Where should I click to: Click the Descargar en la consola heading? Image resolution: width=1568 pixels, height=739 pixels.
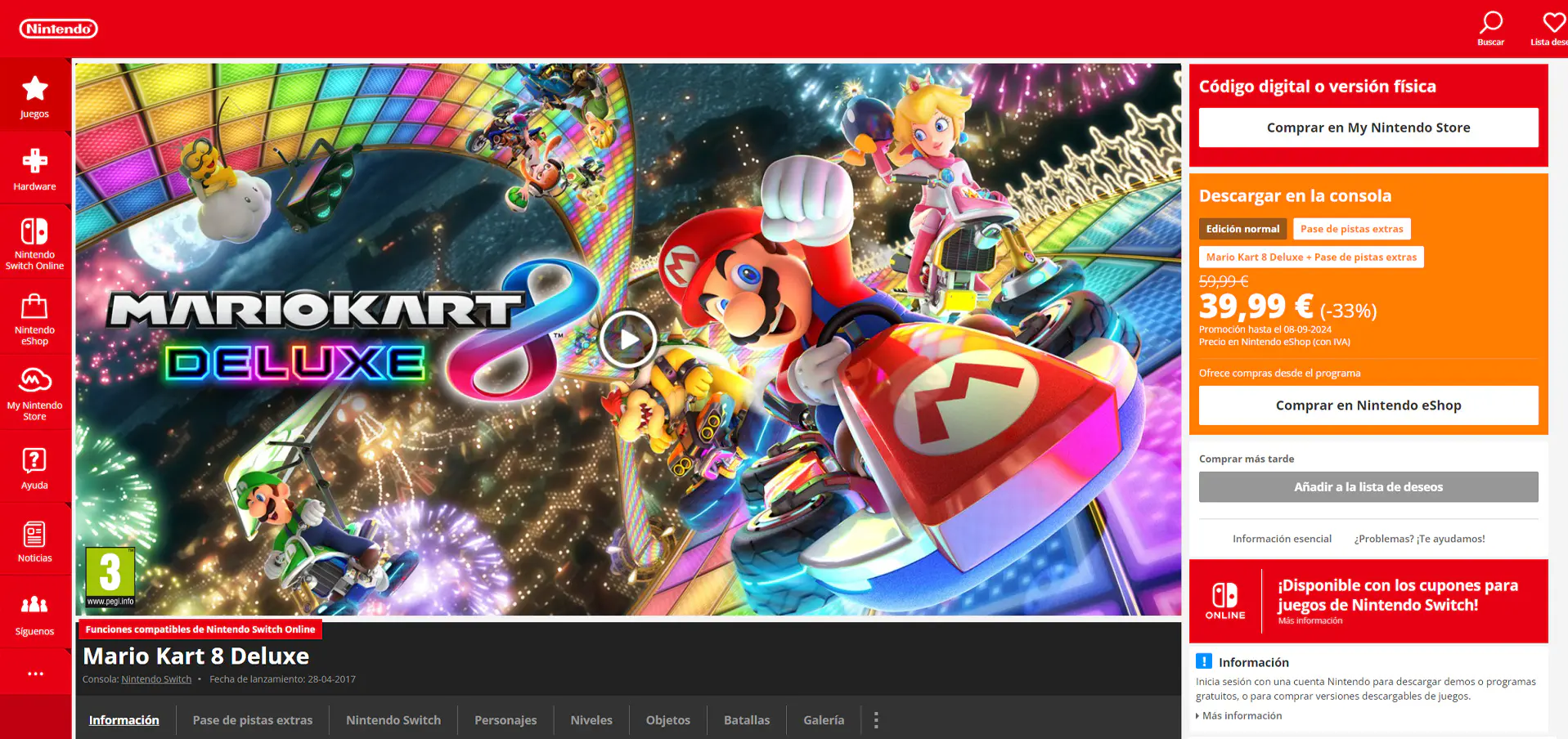pyautogui.click(x=1295, y=196)
